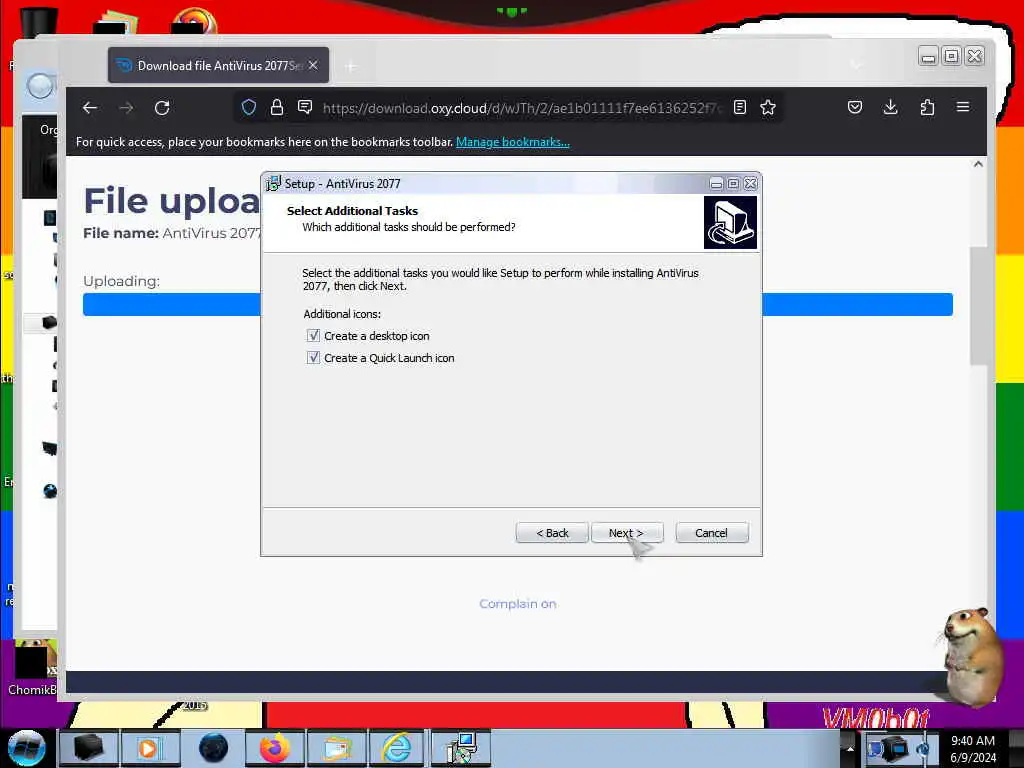
Task: Open the dark globe taskbar icon
Action: pyautogui.click(x=213, y=748)
